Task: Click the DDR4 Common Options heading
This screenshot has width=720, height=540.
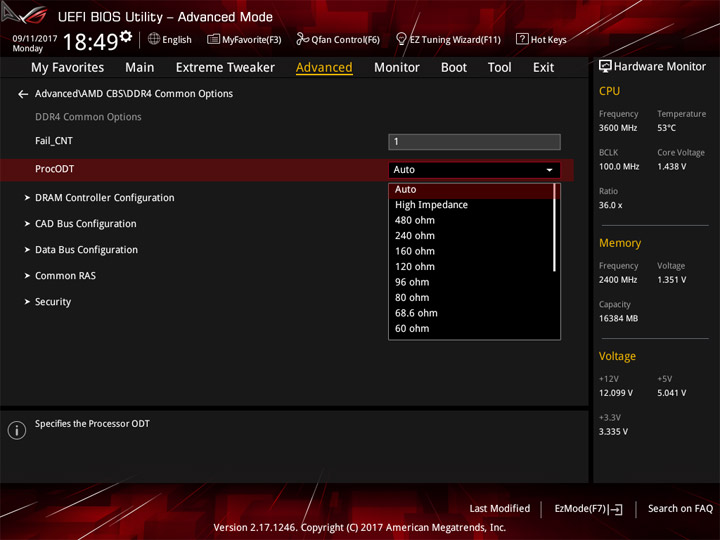Action: [88, 117]
